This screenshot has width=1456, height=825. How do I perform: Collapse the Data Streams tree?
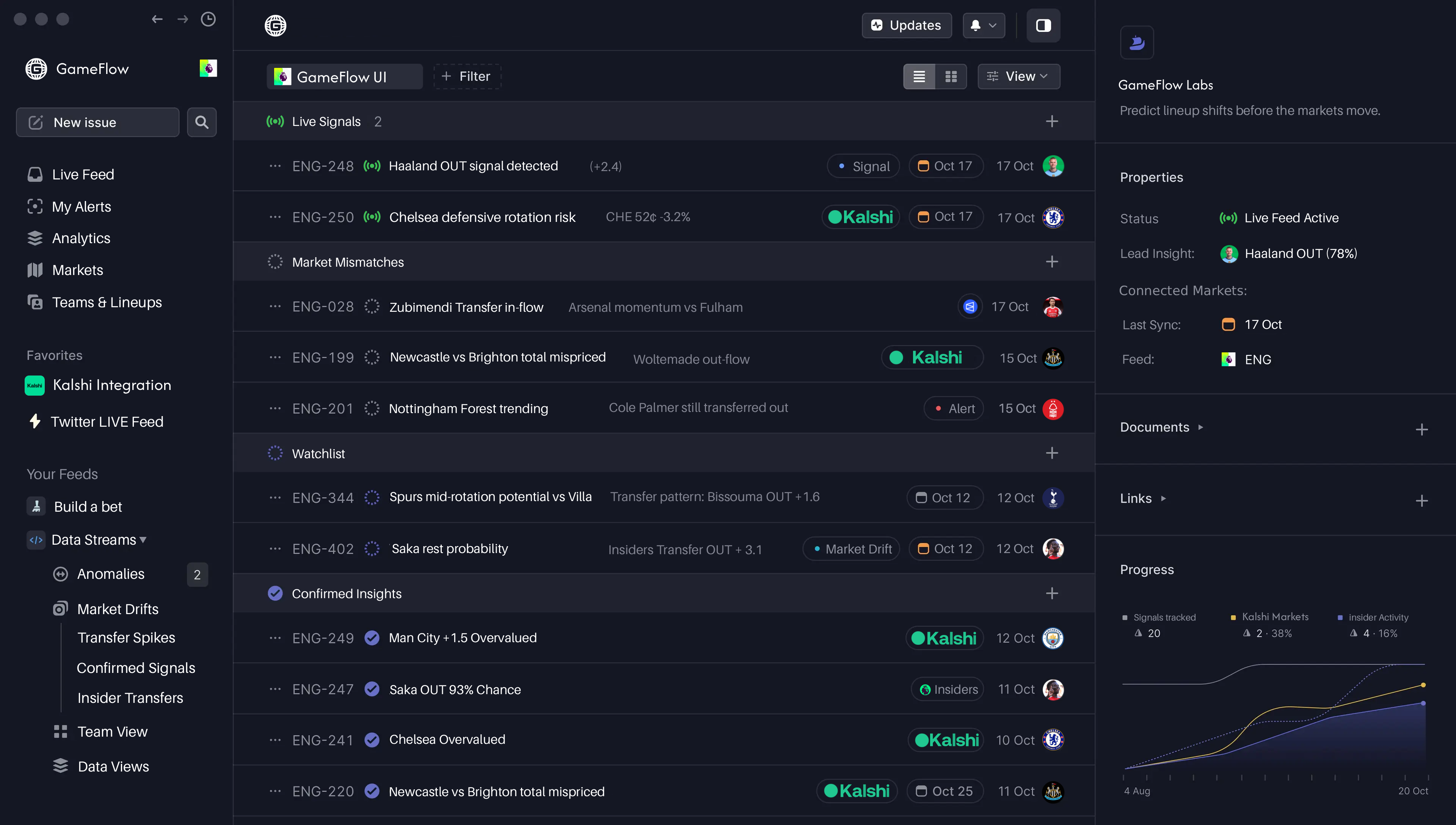pyautogui.click(x=143, y=540)
